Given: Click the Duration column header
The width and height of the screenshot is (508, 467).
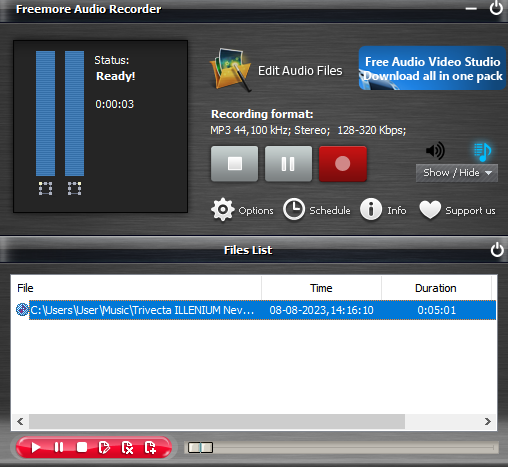Looking at the screenshot, I should (x=436, y=288).
